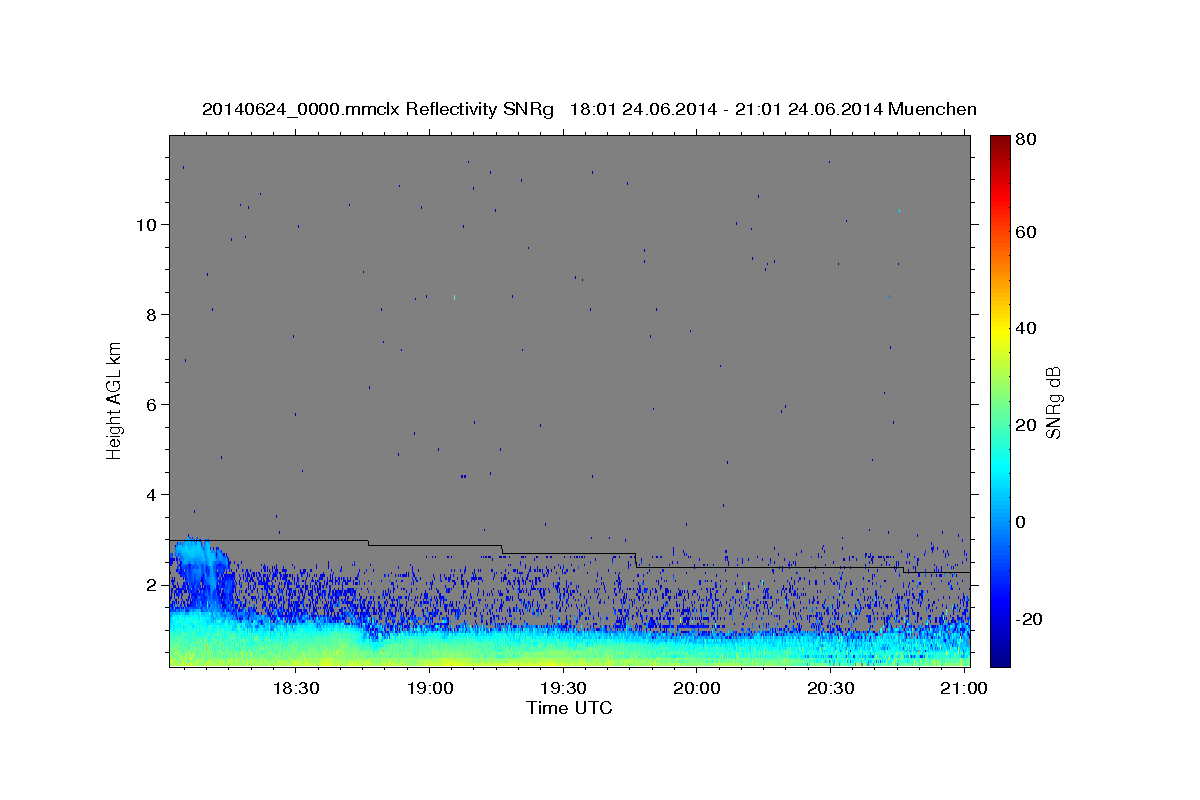
Task: Click the height tick label 8
Action: tap(151, 314)
